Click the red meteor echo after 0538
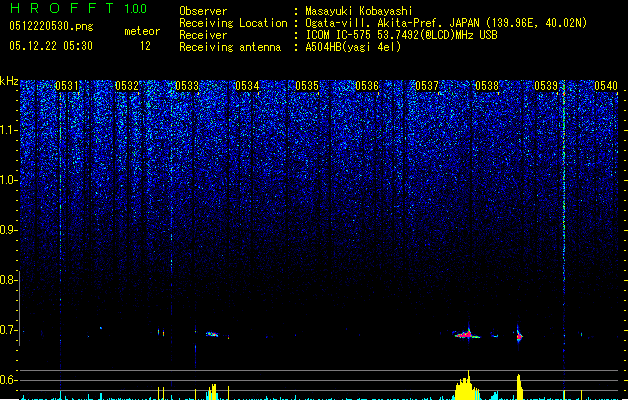629x400 pixels. 519,336
